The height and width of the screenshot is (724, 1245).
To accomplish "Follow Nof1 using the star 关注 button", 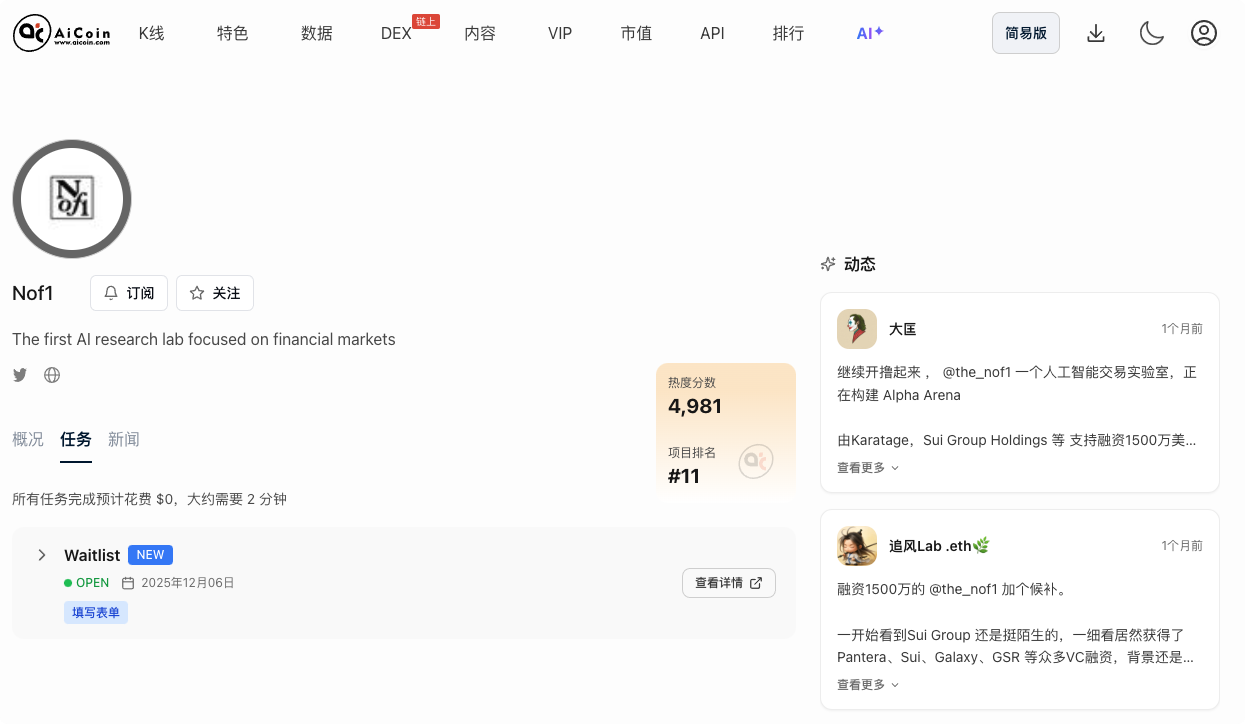I will click(x=215, y=293).
